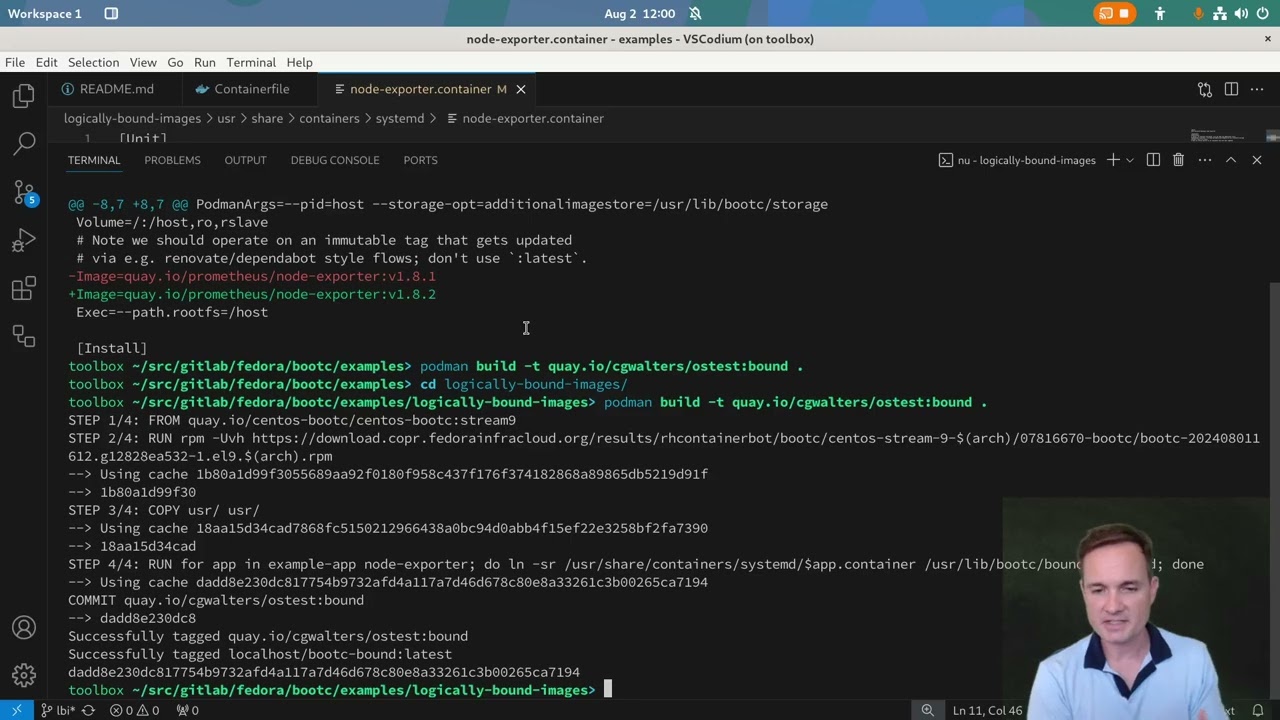Expand the systemd breadcrumb folder
The width and height of the screenshot is (1280, 720).
400,118
